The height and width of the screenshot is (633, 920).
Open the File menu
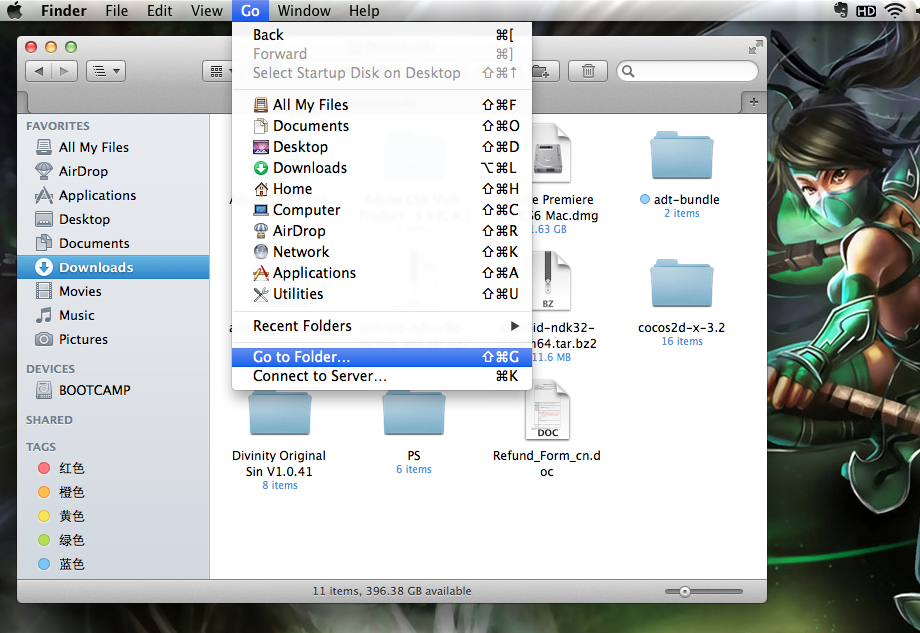point(116,11)
